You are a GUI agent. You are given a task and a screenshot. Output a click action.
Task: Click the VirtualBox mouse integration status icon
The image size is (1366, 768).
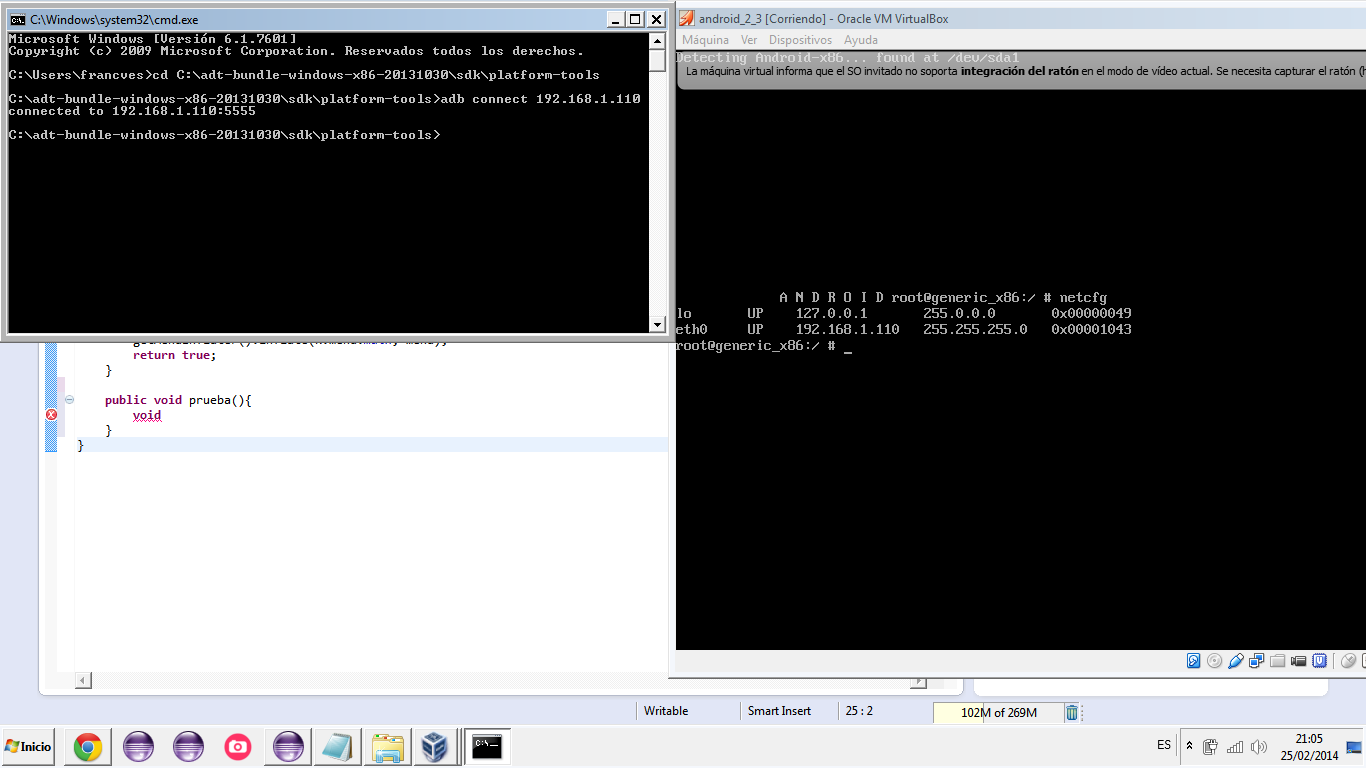point(1348,661)
